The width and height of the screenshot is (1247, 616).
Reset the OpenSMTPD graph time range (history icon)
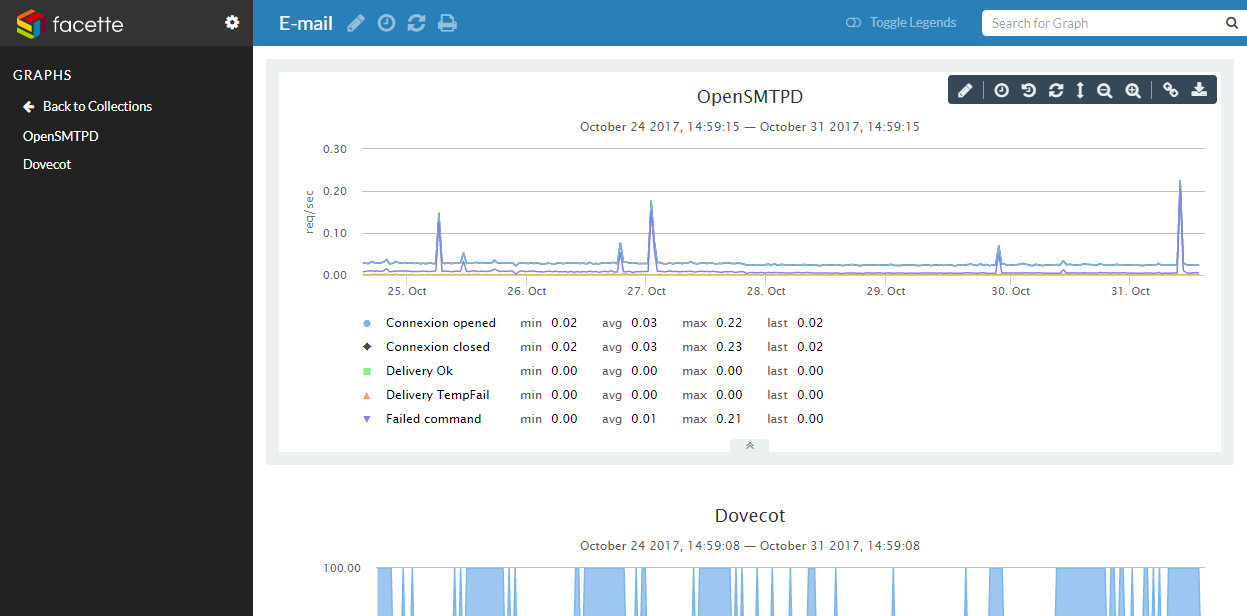coord(1028,90)
